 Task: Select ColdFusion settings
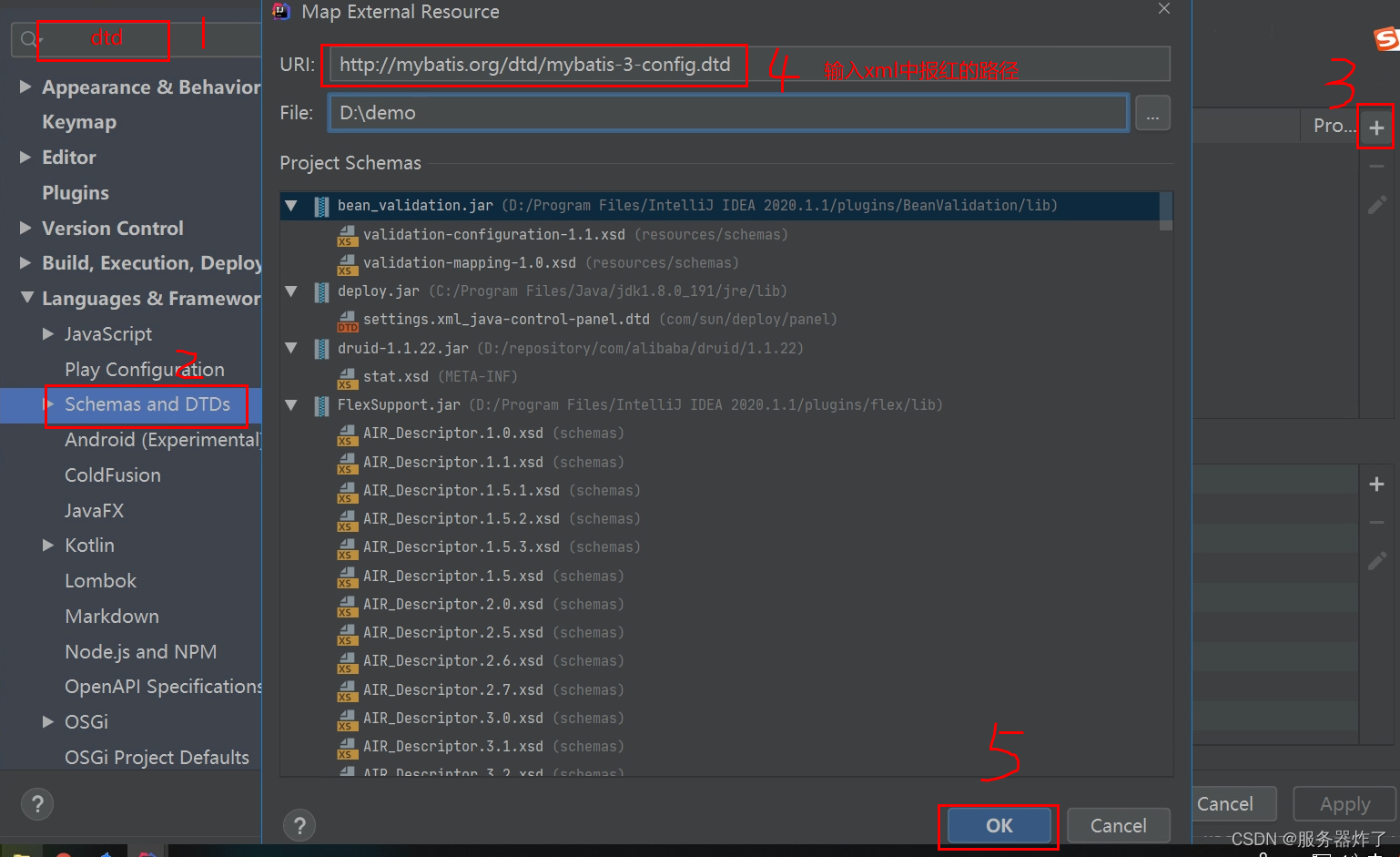click(x=113, y=475)
